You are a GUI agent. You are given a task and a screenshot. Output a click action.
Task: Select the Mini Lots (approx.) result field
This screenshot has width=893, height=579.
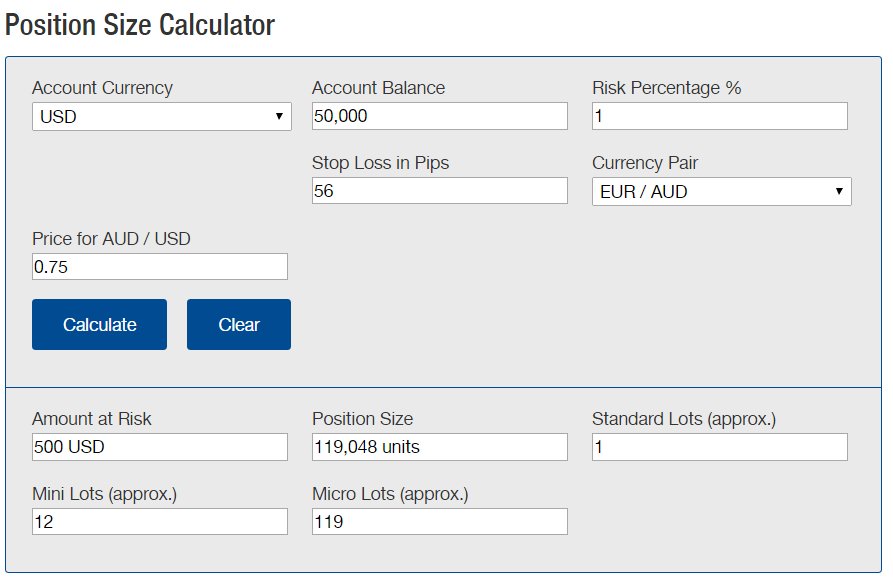tap(159, 521)
